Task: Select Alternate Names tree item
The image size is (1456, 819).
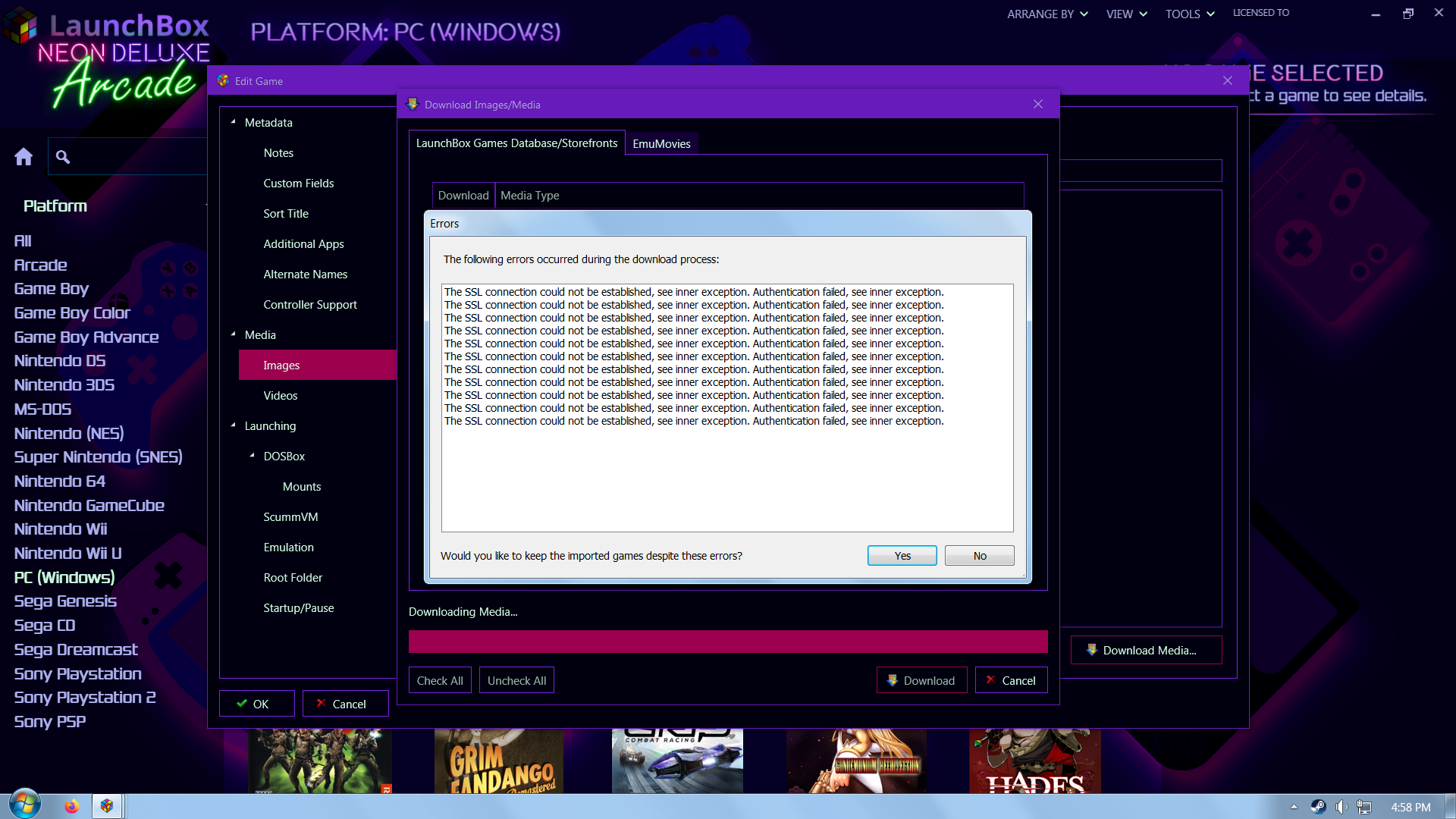Action: tap(306, 274)
